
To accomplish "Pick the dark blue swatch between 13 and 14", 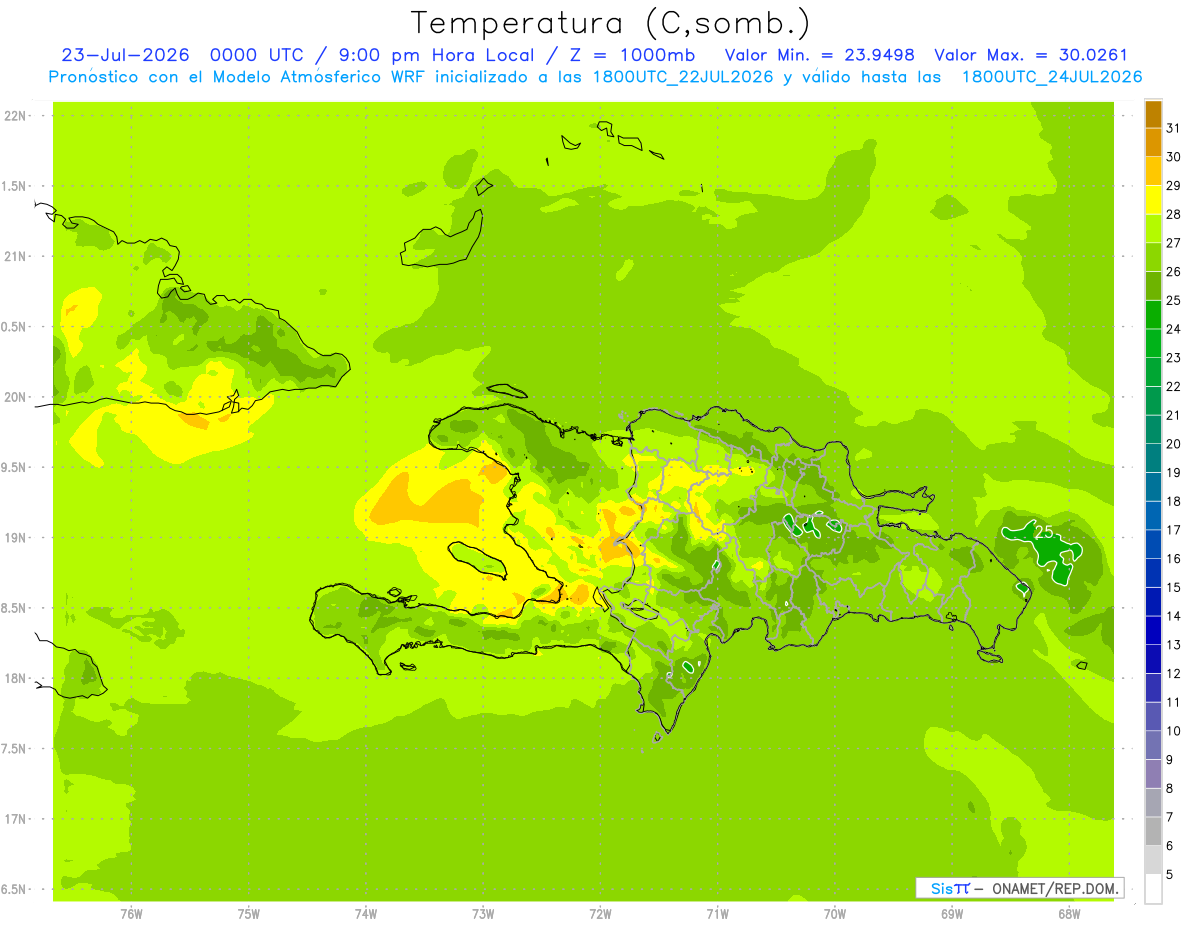I will click(1153, 630).
